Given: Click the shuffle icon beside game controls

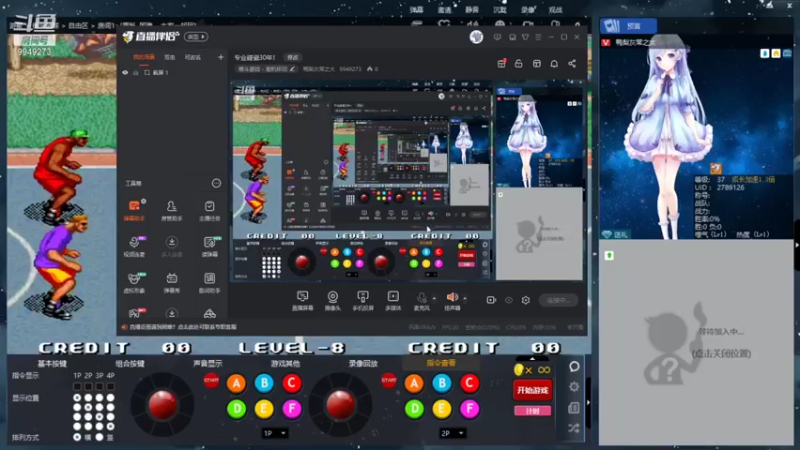Looking at the screenshot, I should point(574,428).
